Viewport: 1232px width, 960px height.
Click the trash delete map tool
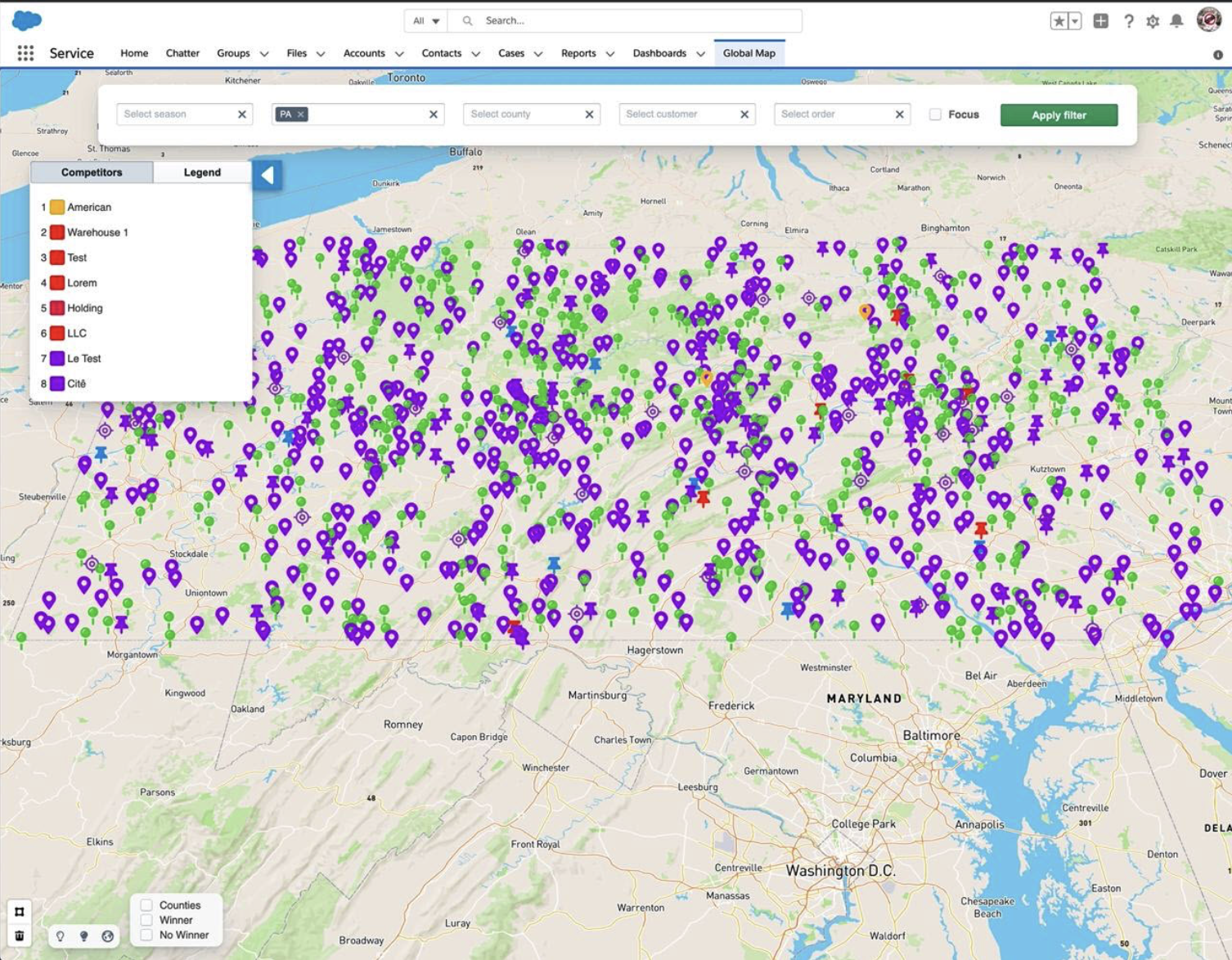(20, 935)
